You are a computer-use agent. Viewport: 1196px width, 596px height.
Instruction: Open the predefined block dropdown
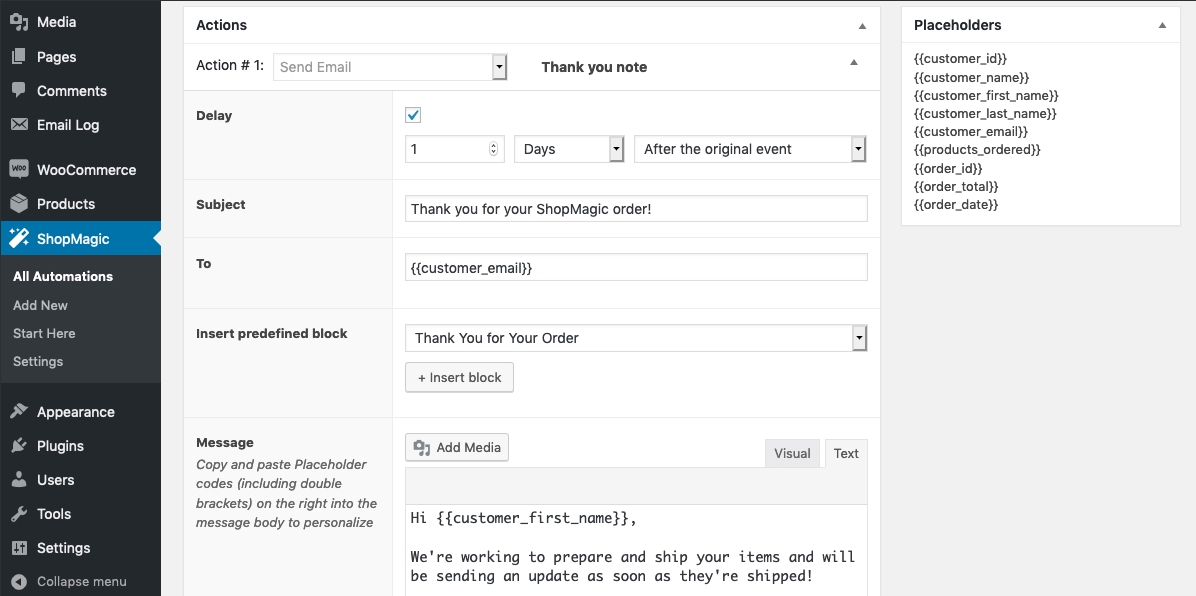click(635, 338)
